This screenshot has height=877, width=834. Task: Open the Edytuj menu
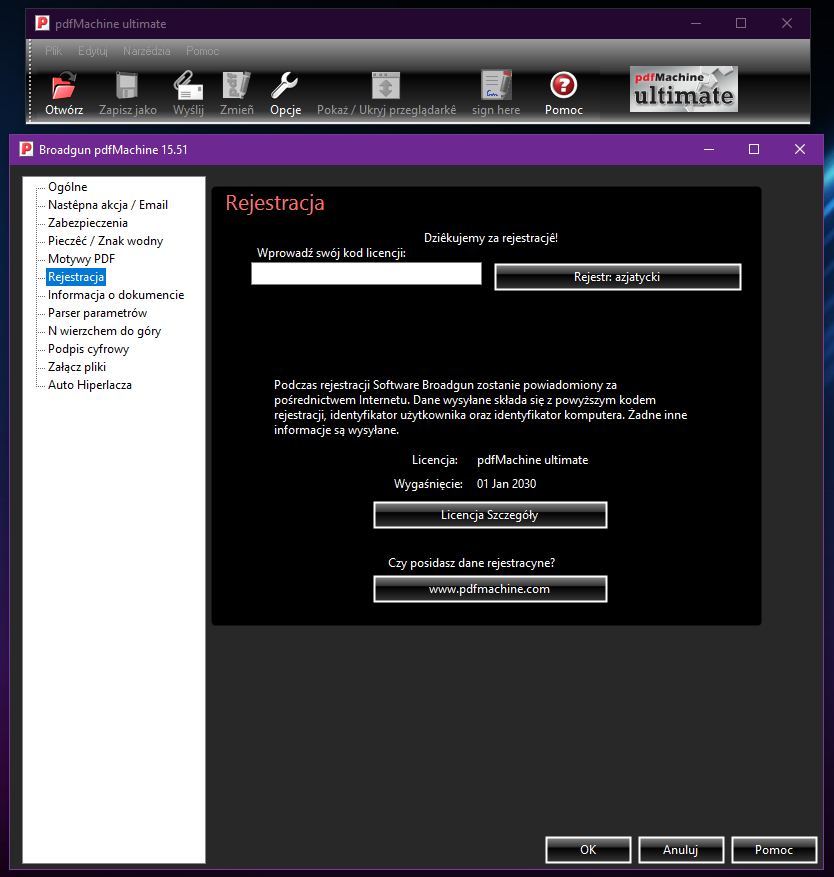92,51
